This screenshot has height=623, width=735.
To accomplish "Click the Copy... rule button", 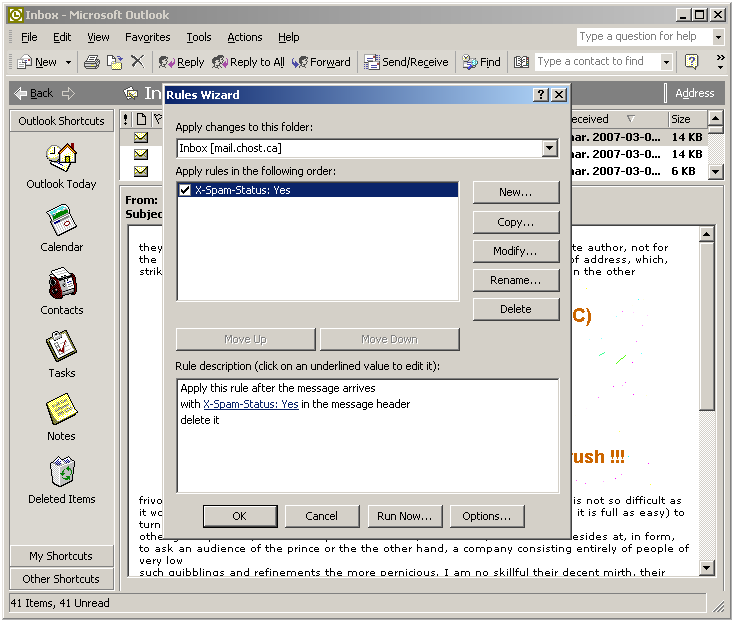I will pyautogui.click(x=516, y=222).
